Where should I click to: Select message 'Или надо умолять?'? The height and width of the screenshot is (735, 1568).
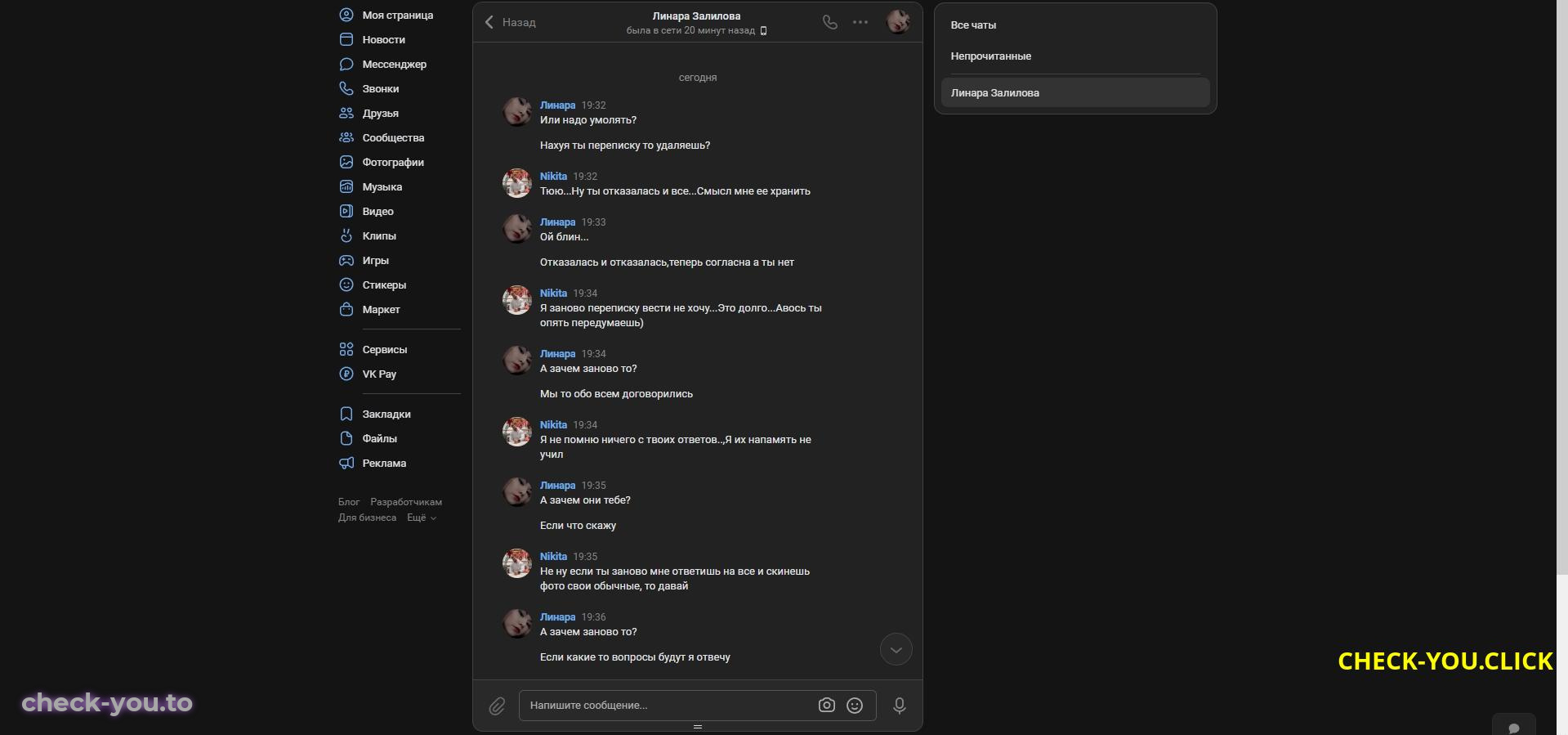point(588,120)
